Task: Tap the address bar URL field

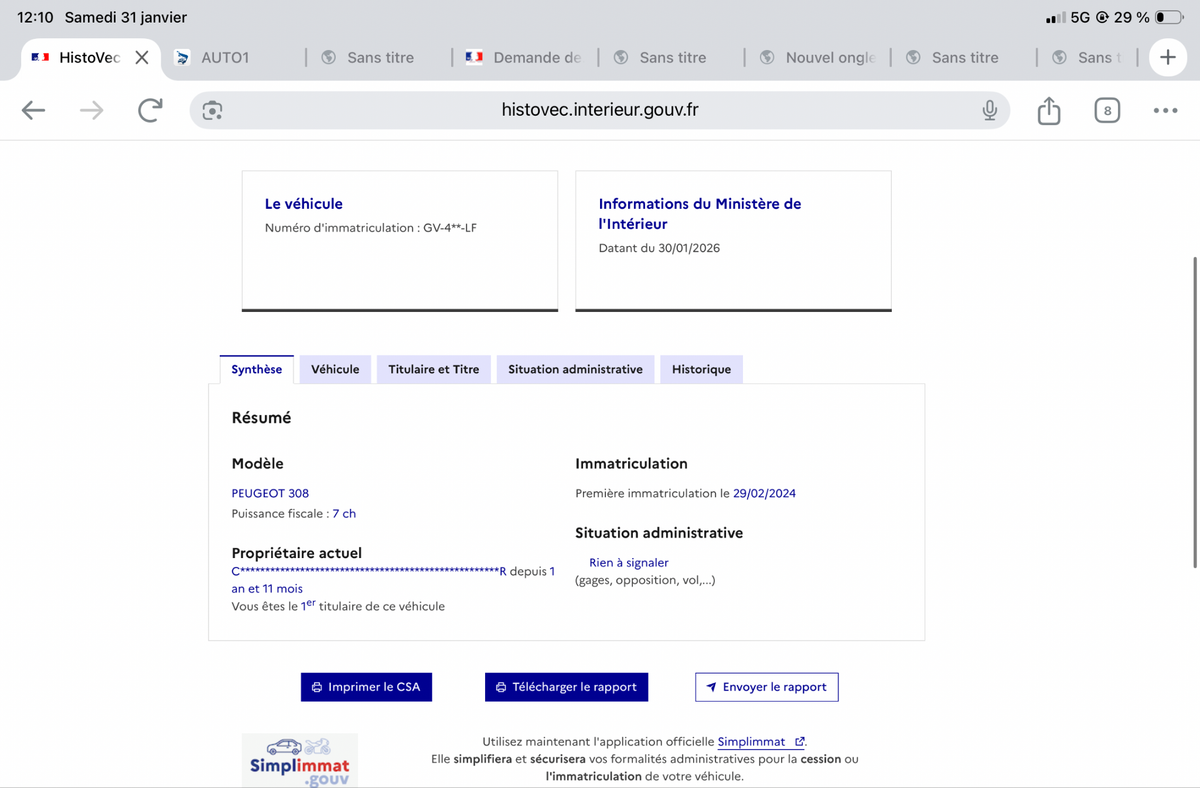Action: tap(599, 110)
